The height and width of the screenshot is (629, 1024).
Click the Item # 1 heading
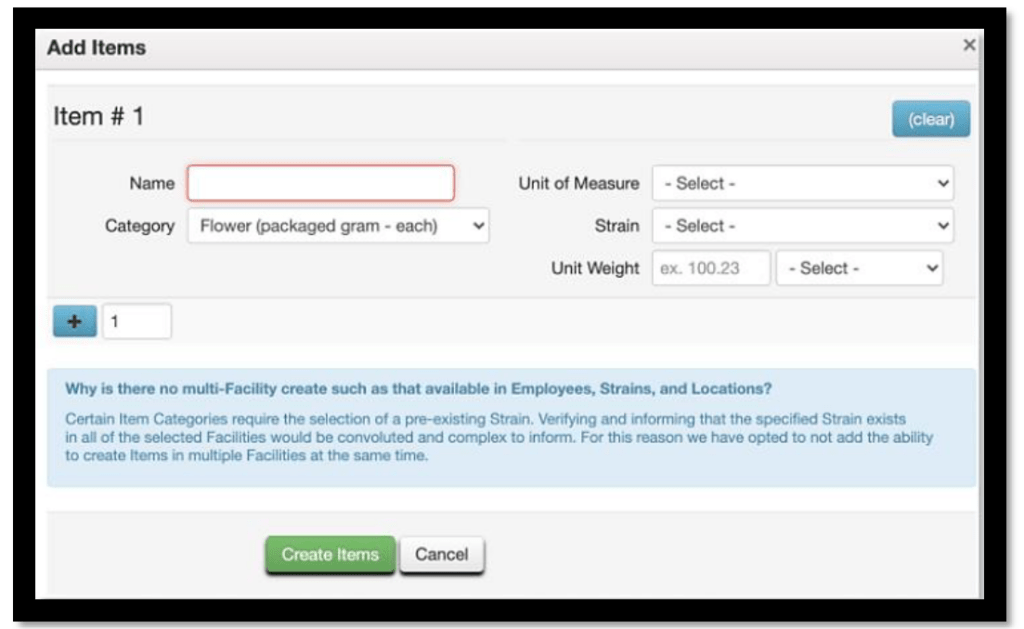click(98, 117)
